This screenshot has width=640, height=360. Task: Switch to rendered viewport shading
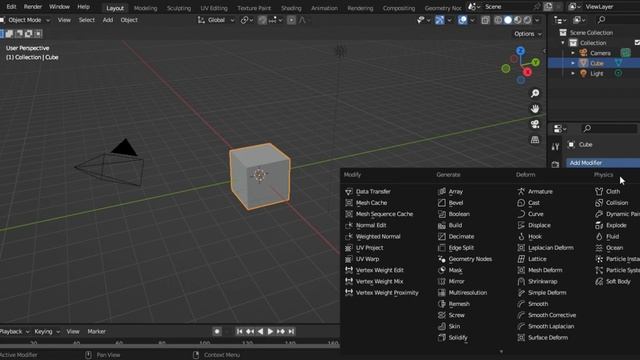click(527, 20)
